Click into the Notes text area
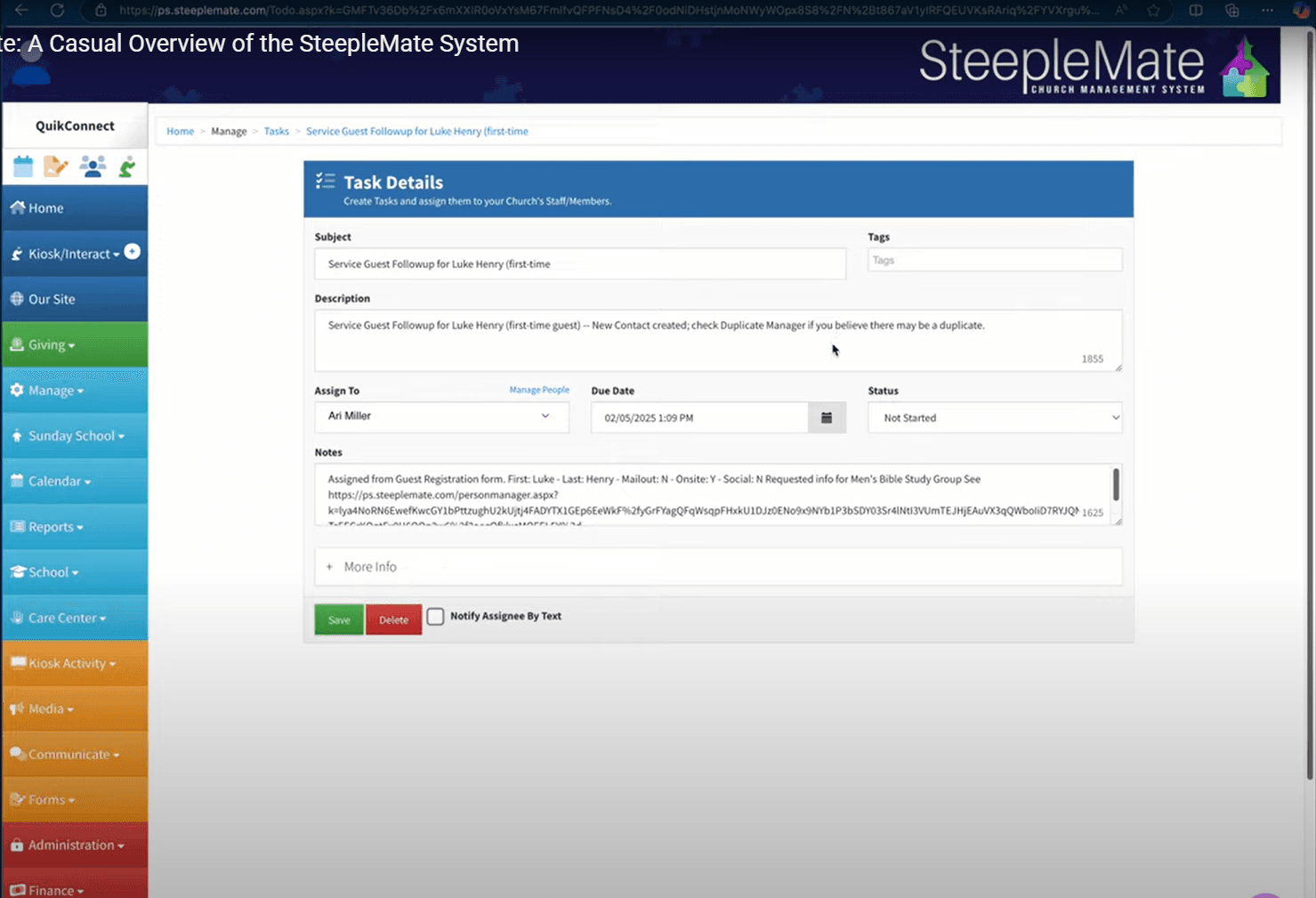The image size is (1316, 898). click(718, 494)
